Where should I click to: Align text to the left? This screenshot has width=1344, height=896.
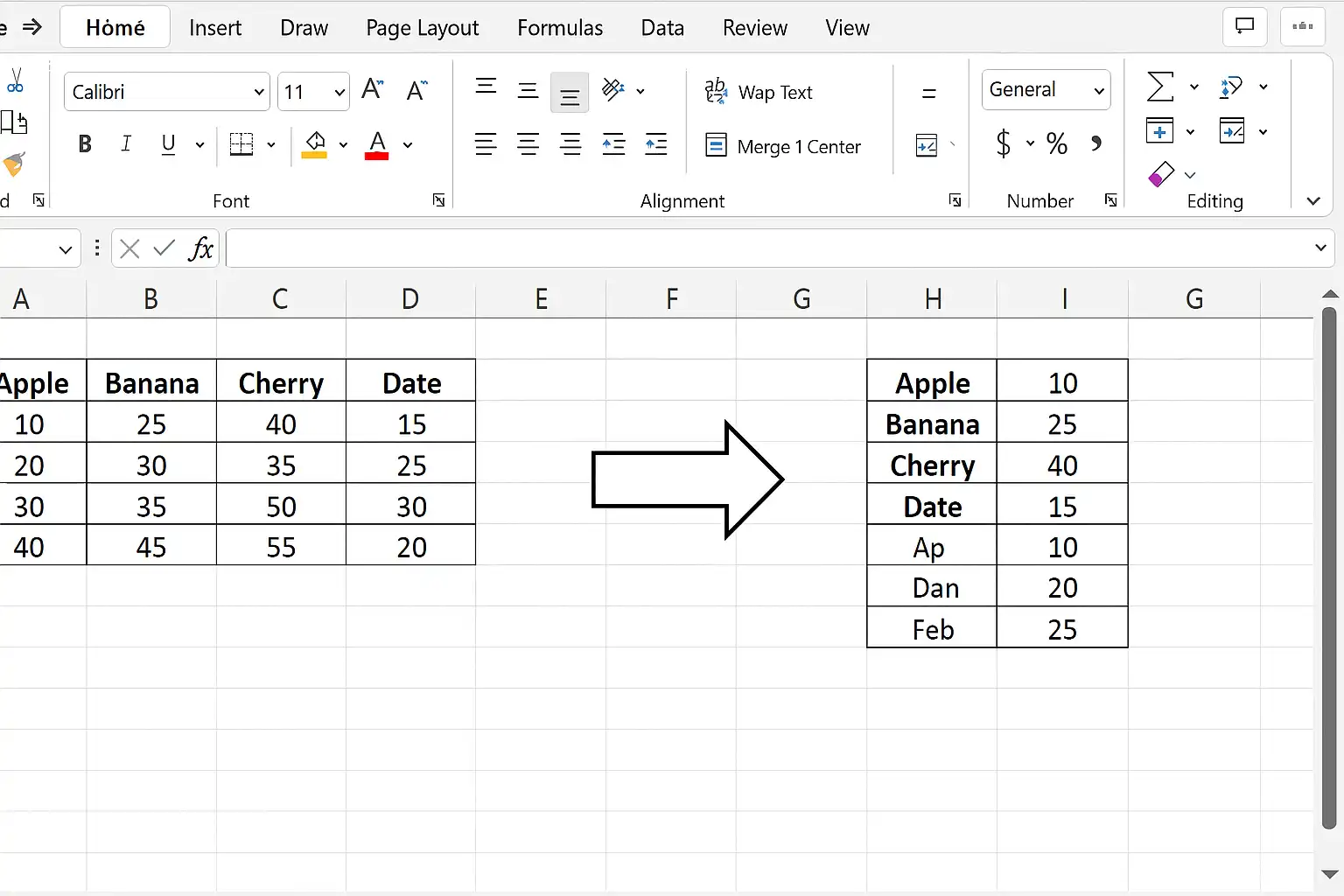point(486,144)
